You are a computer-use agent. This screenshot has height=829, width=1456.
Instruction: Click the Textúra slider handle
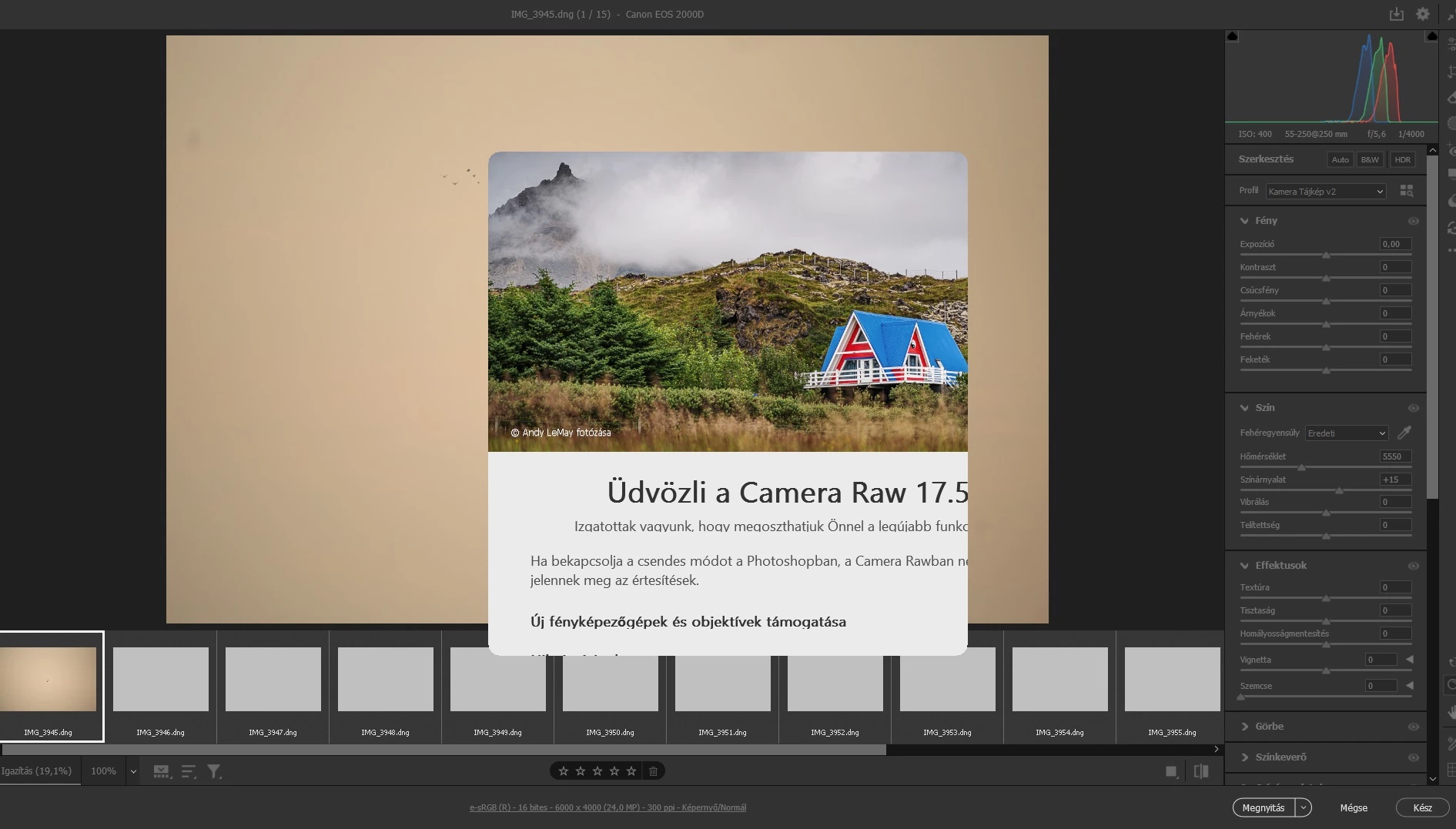1326,598
